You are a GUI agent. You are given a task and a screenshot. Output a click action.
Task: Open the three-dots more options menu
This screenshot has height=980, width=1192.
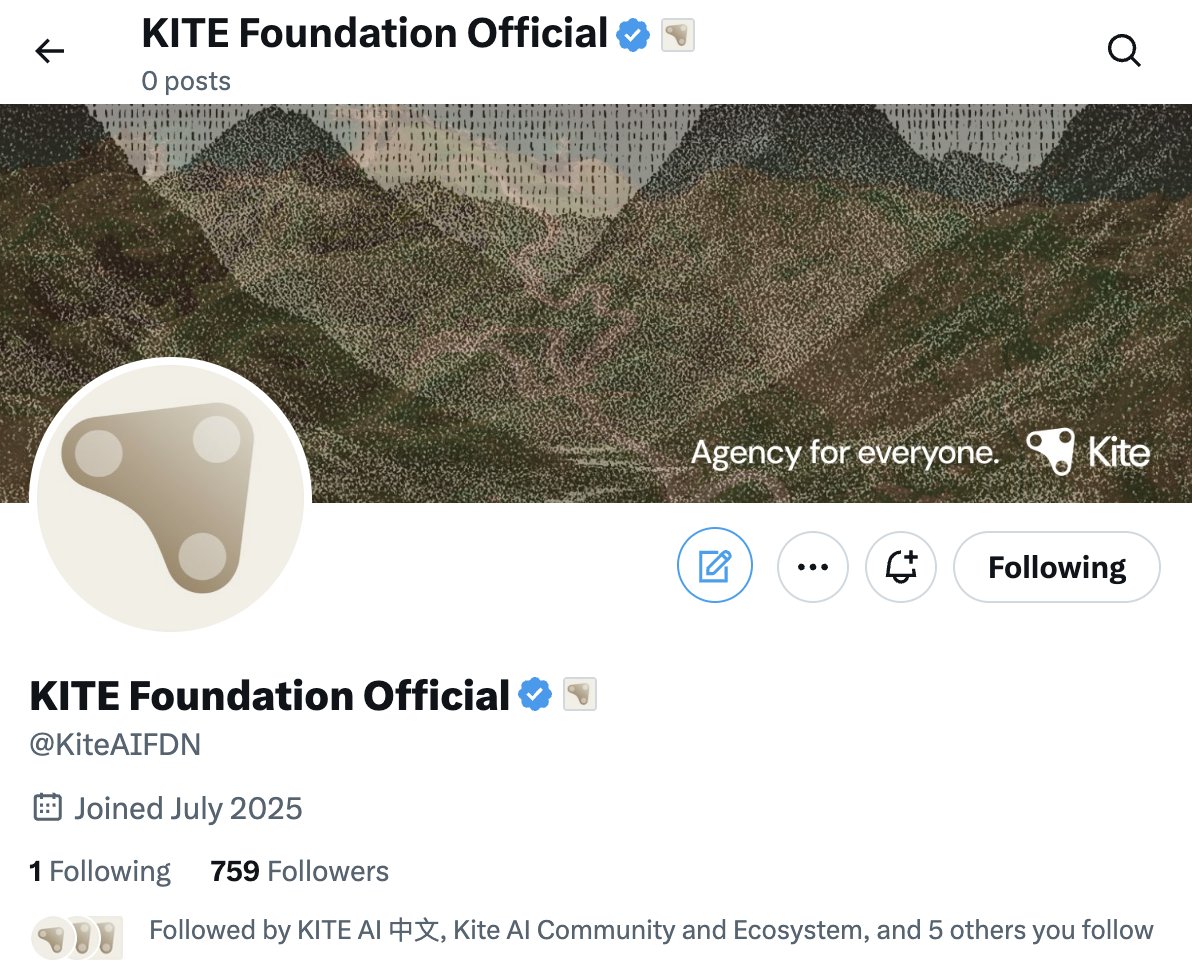point(812,567)
